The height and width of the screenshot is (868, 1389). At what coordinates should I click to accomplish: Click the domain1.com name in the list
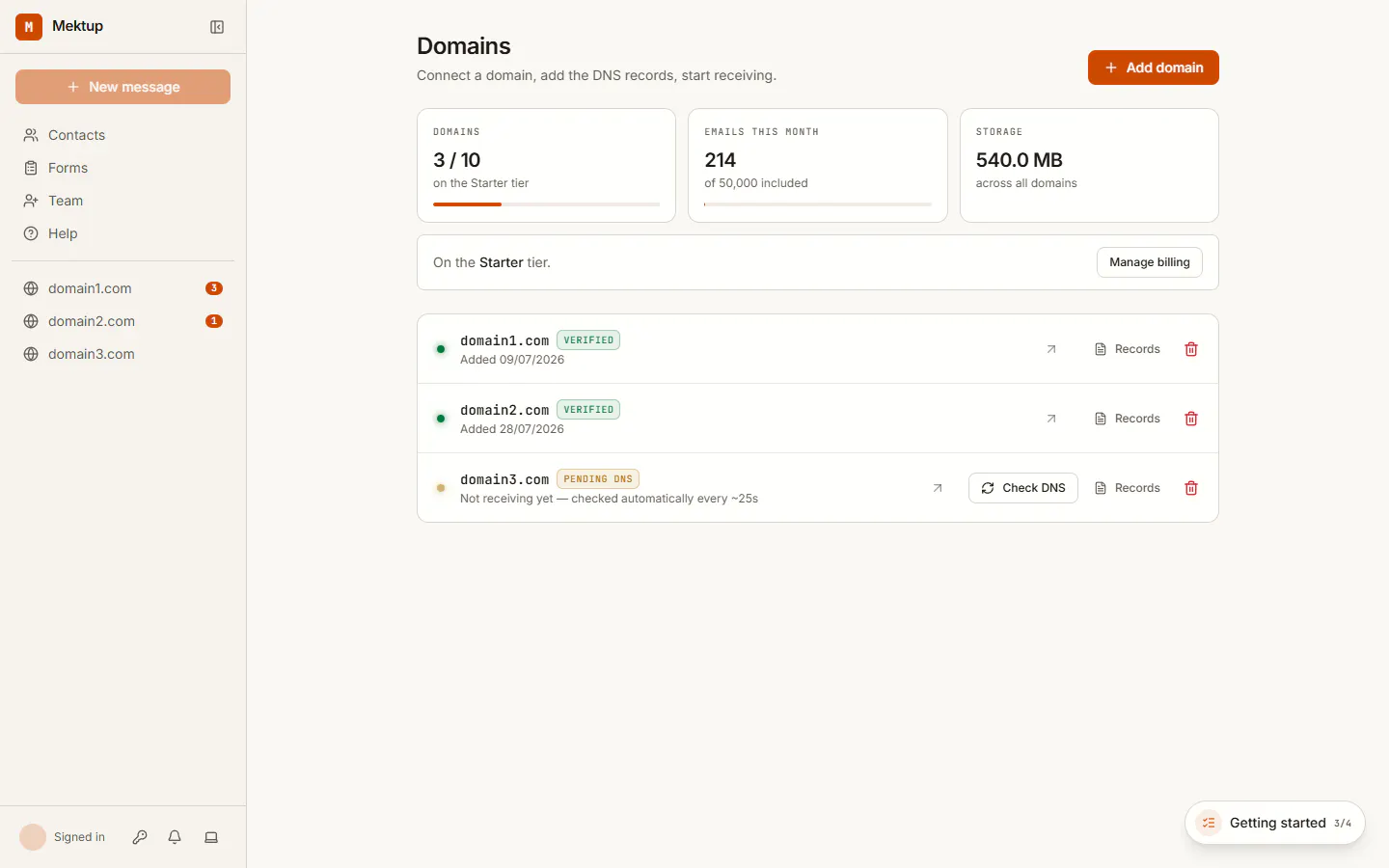[x=504, y=340]
